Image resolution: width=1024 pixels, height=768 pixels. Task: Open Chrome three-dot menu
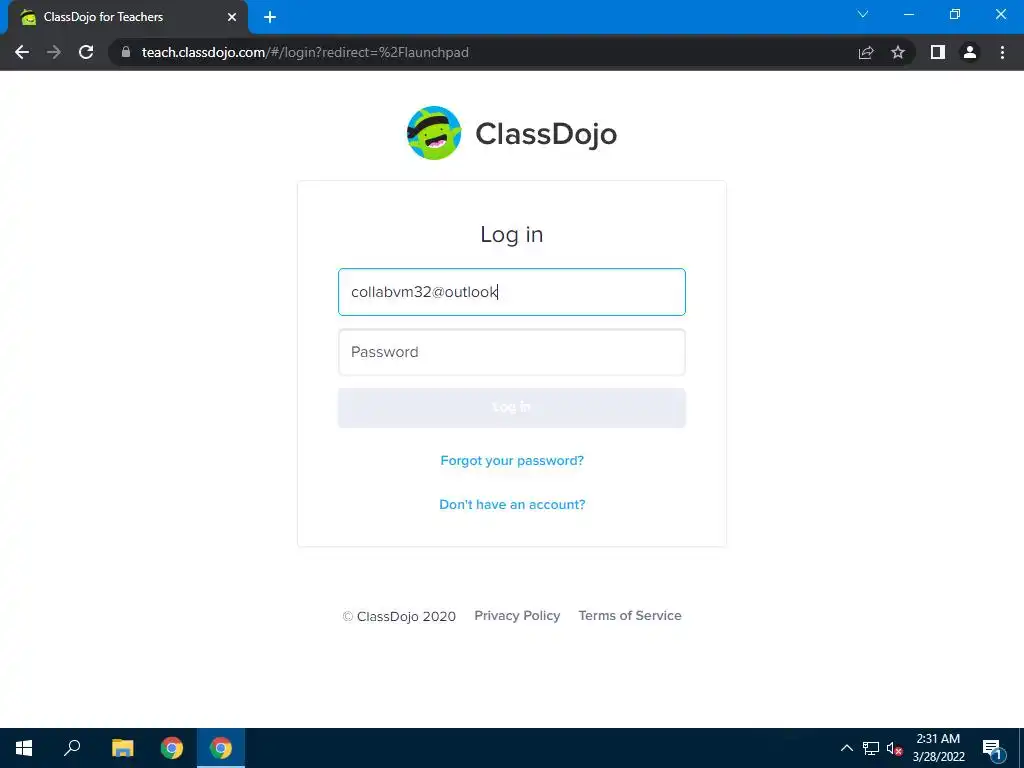[x=1002, y=52]
